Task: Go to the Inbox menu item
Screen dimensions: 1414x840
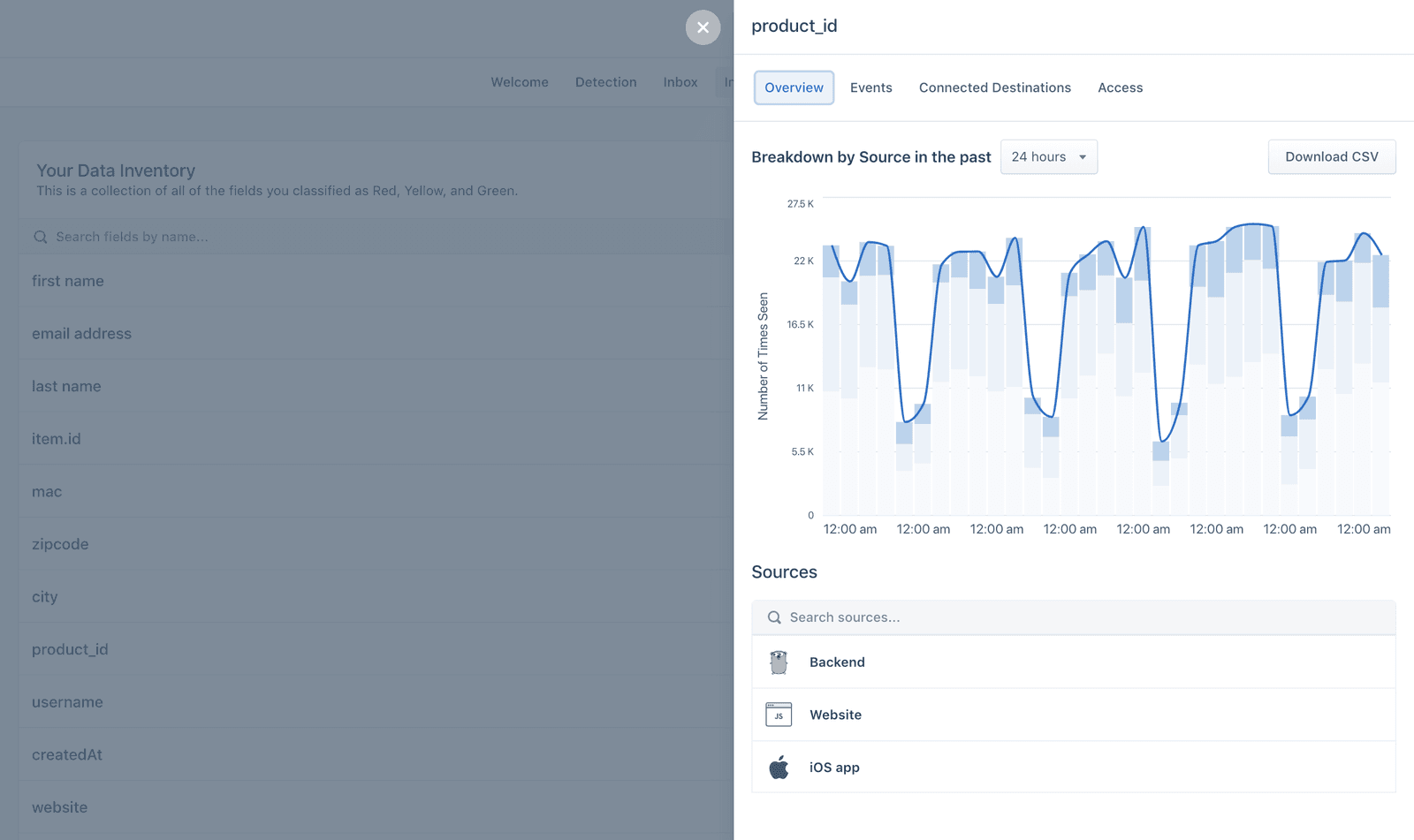Action: coord(680,81)
